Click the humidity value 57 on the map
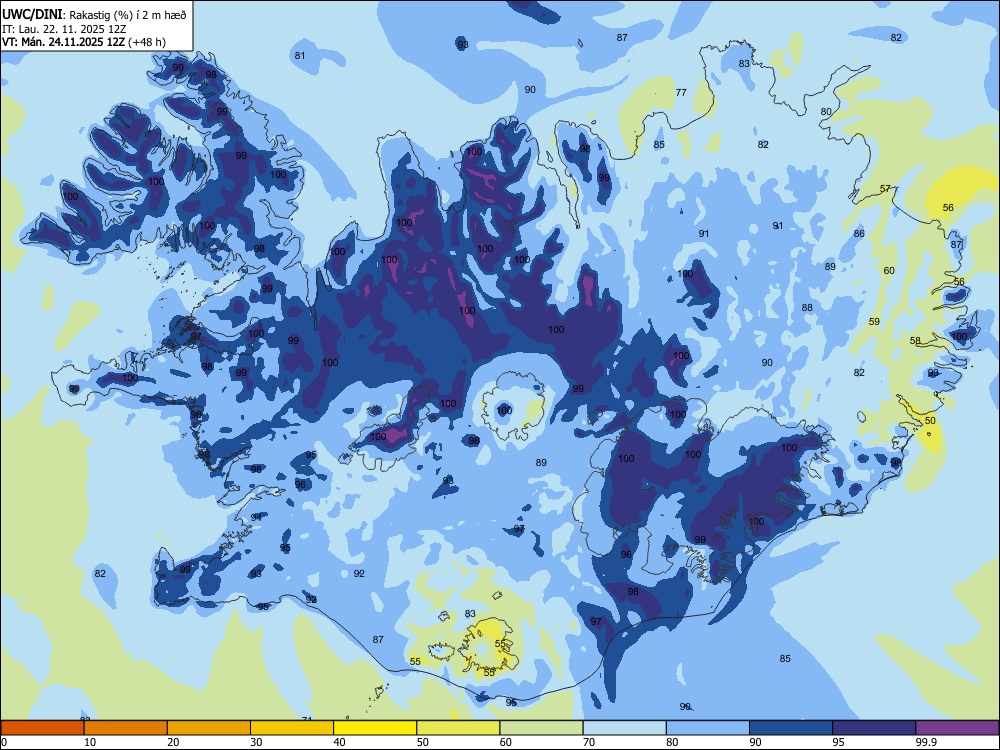Screen dimensions: 1000x750 click(885, 189)
